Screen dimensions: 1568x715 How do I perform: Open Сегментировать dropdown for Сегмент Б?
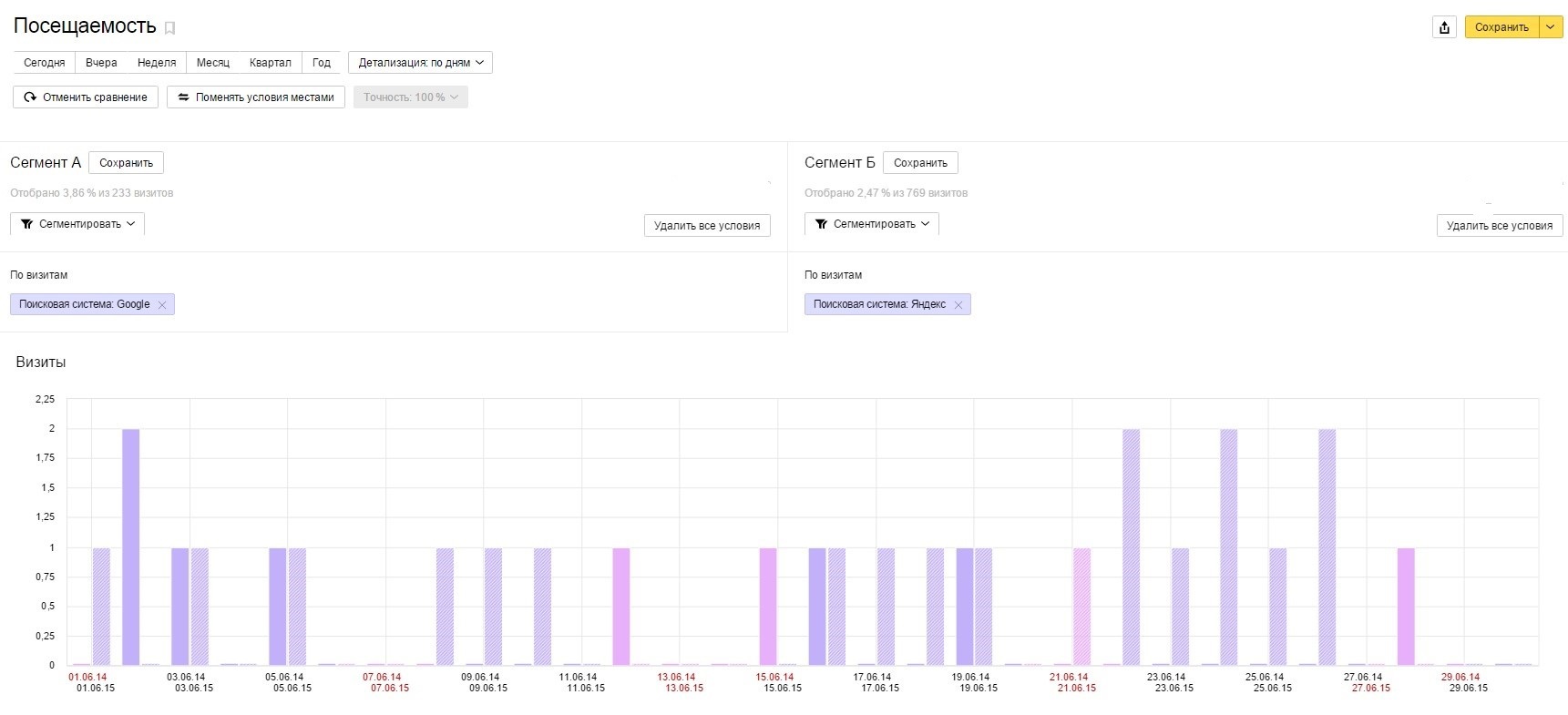pos(872,224)
